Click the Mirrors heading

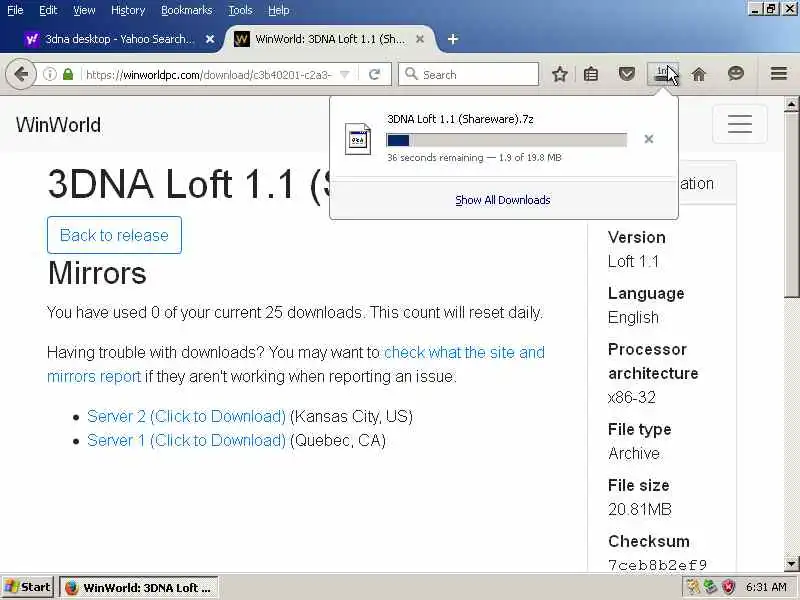97,273
